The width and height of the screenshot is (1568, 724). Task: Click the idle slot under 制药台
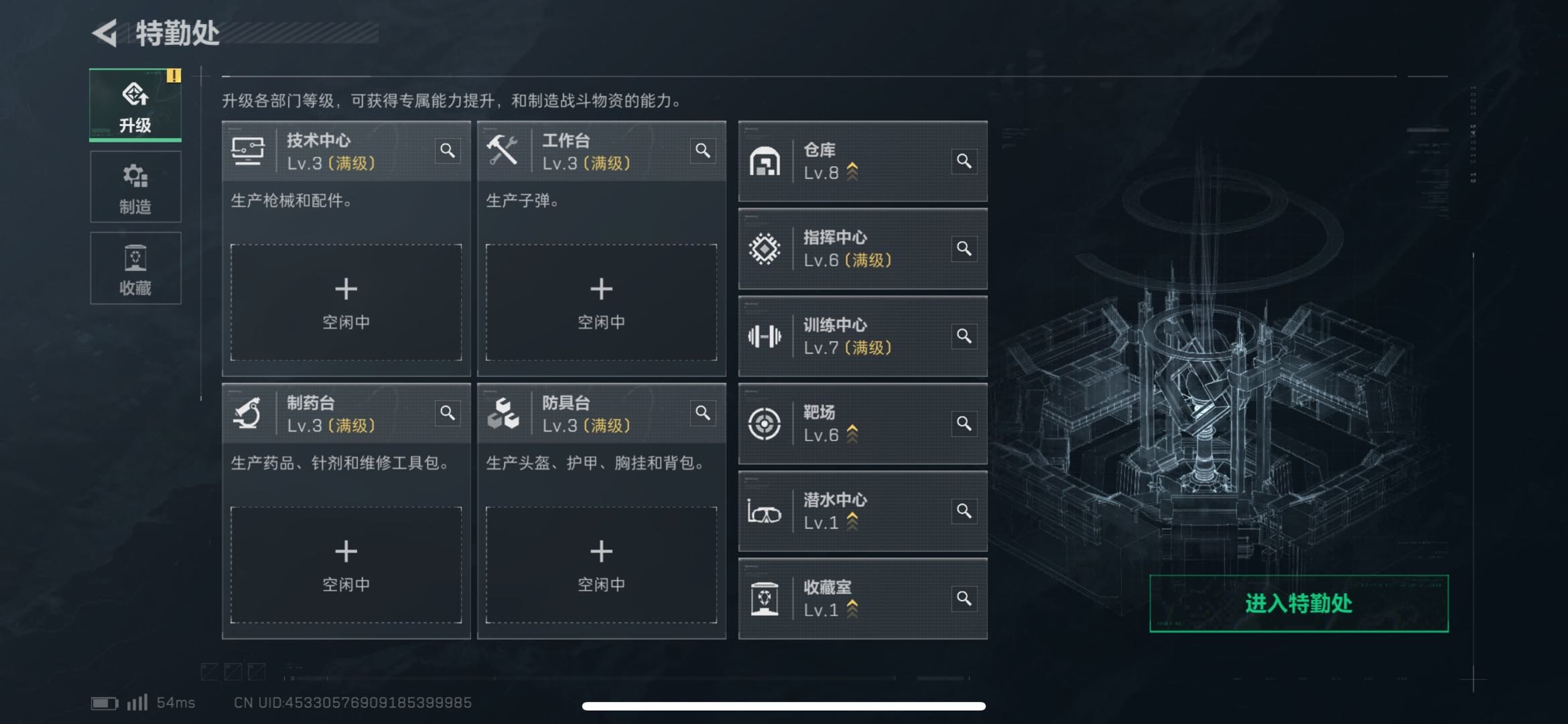click(346, 565)
